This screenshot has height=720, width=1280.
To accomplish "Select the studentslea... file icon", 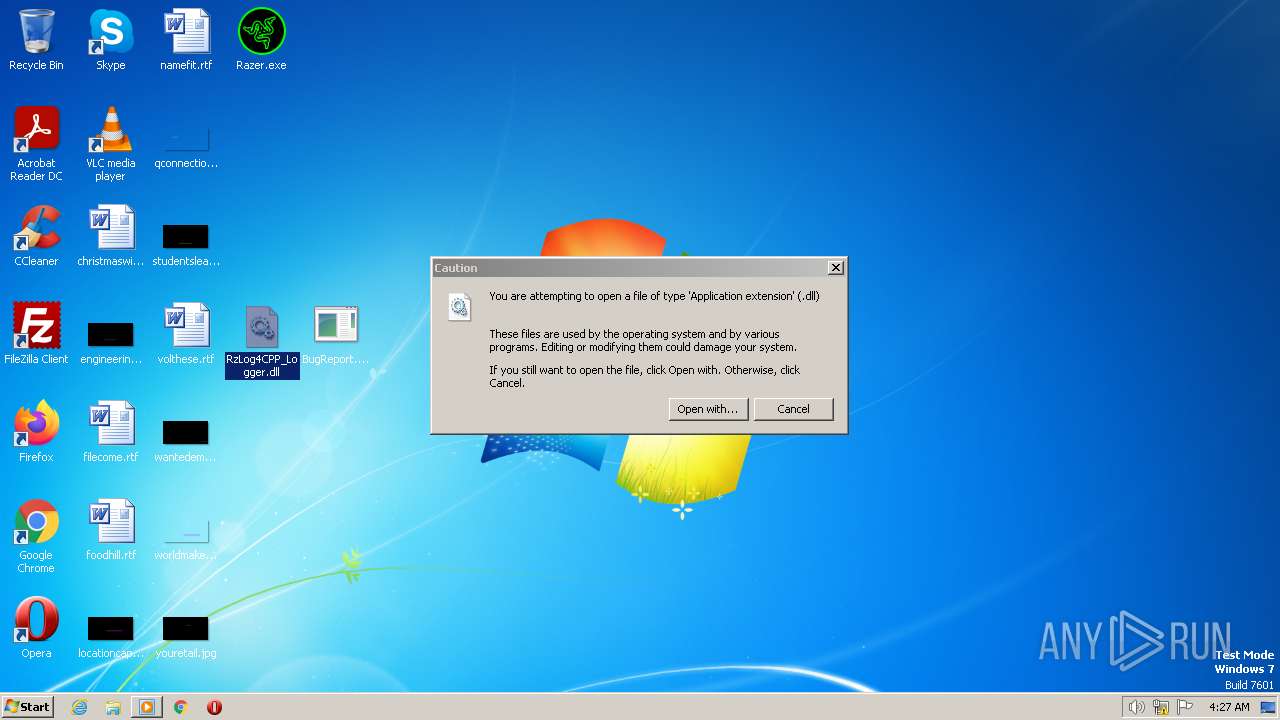I will click(186, 236).
